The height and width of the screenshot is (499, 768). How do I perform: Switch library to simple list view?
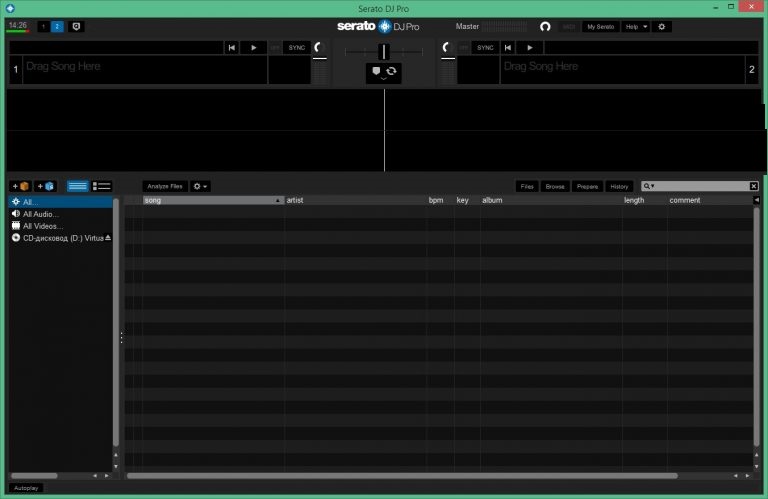77,186
